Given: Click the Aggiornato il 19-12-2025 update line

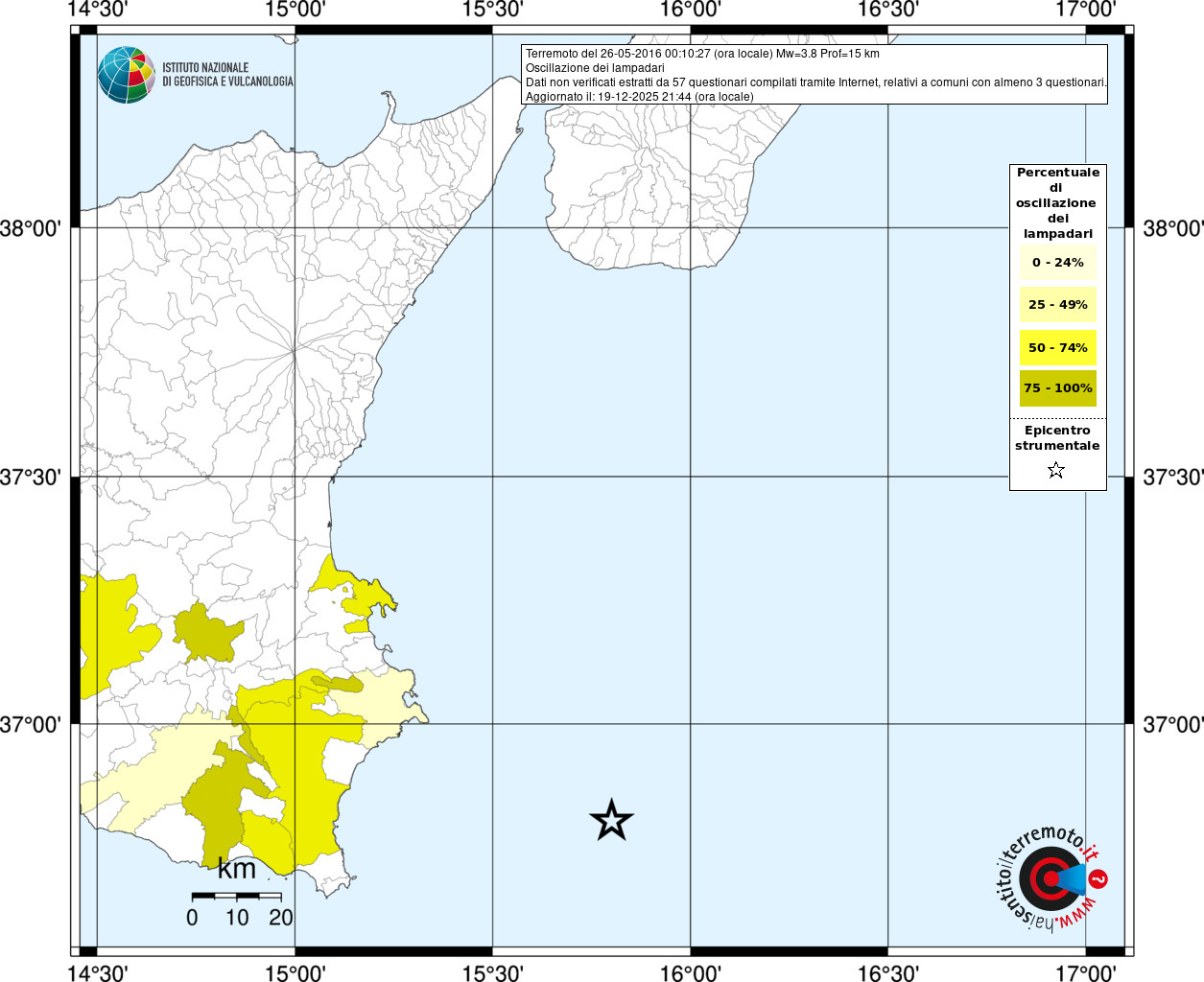Looking at the screenshot, I should (x=639, y=97).
